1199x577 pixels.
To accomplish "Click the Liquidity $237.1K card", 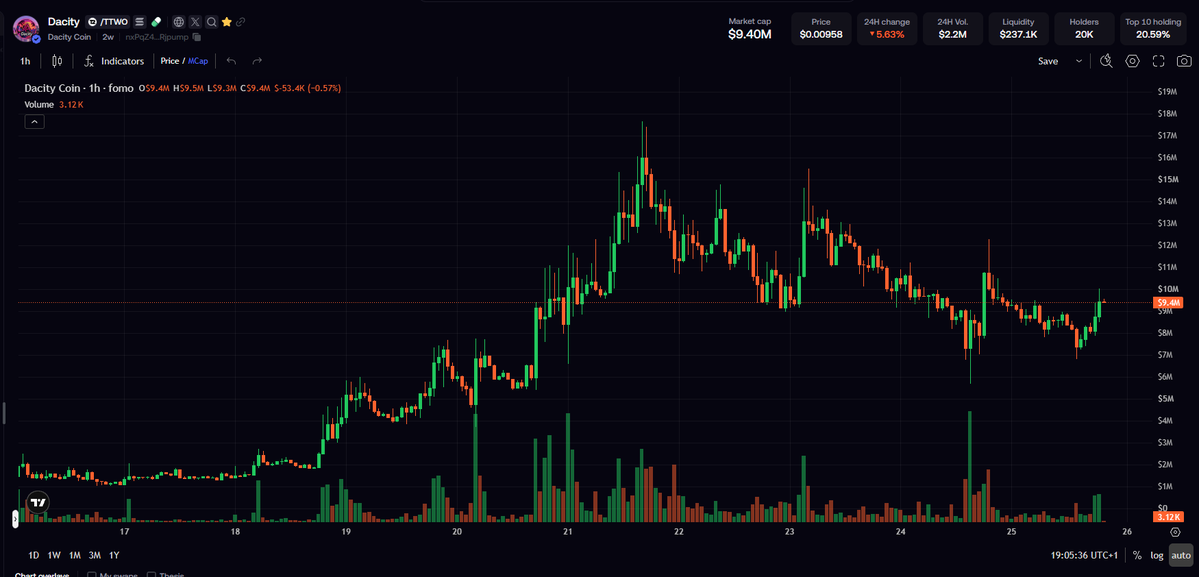I will click(x=1019, y=29).
